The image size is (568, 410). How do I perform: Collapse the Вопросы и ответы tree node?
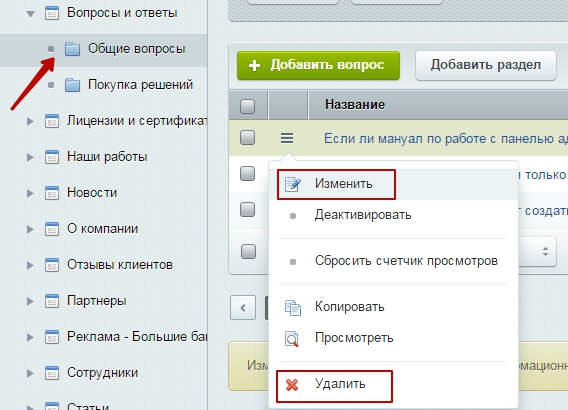30,14
